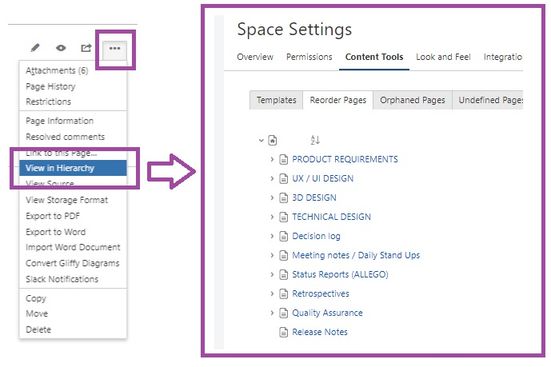This screenshot has height=367, width=551.
Task: Open Meeting notes / Daily Stand Ups link
Action: click(x=356, y=255)
